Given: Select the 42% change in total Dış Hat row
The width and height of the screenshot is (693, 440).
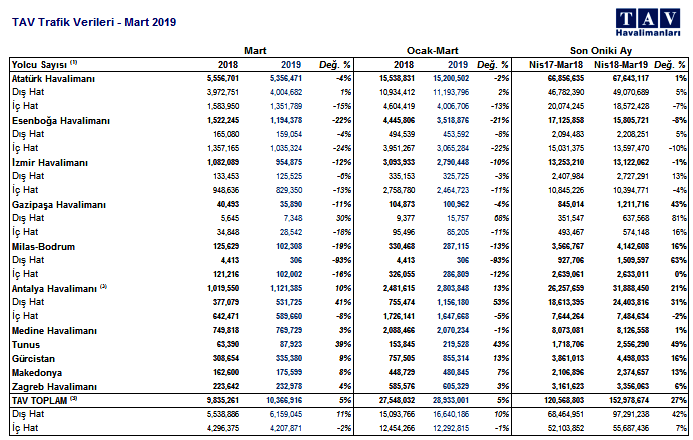Looking at the screenshot, I should 678,414.
